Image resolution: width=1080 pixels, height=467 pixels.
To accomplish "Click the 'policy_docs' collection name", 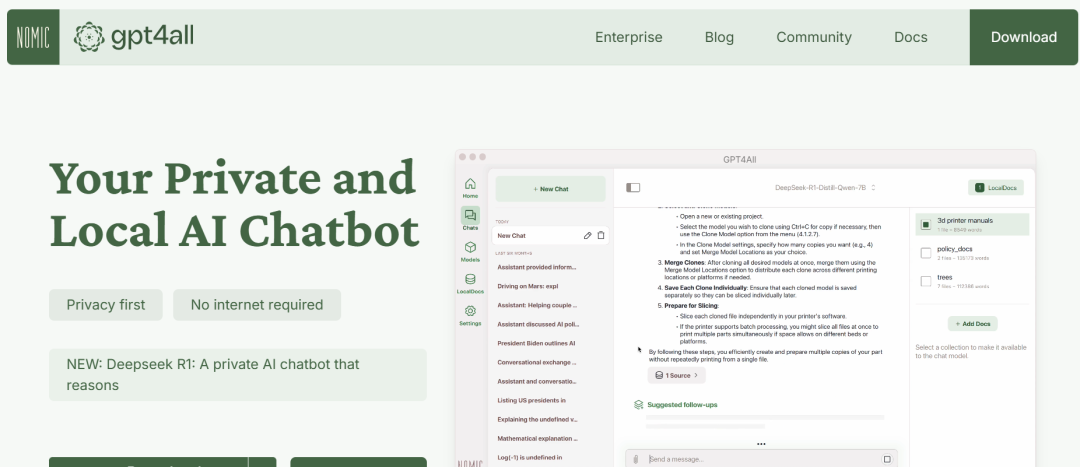I will 955,249.
